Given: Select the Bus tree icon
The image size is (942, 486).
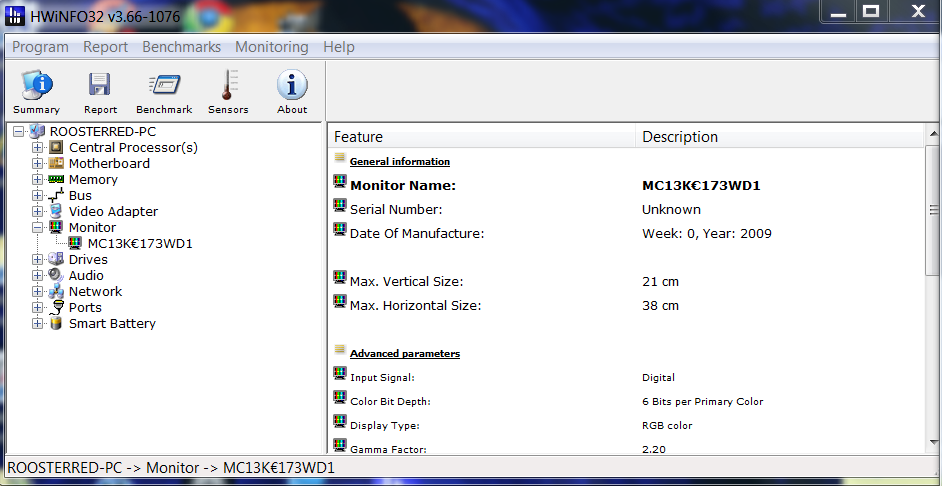Looking at the screenshot, I should coord(56,195).
